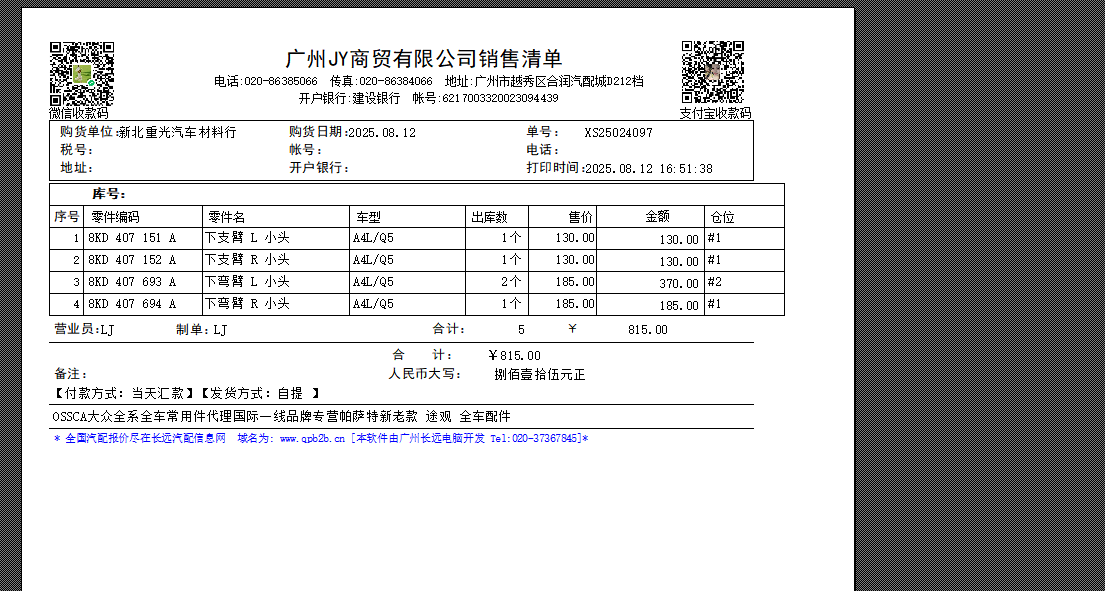Click the A4L/Q5 model in the 8KD 407 693 A row
This screenshot has height=591, width=1105.
(374, 282)
